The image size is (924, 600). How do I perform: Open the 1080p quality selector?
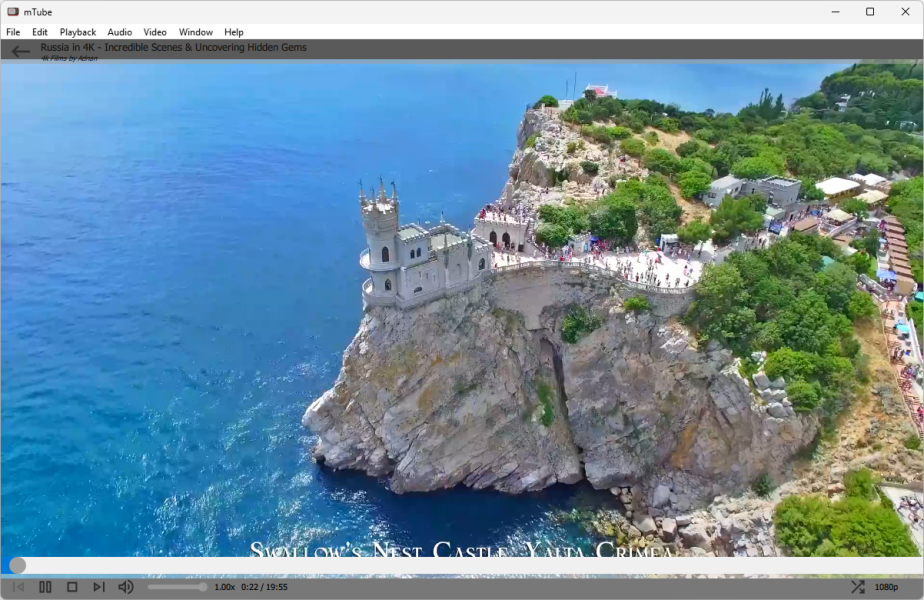886,587
